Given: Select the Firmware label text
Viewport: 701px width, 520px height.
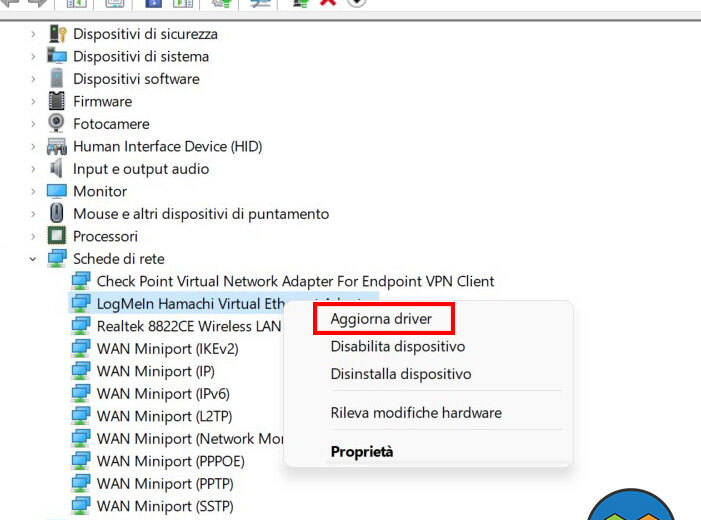Looking at the screenshot, I should click(x=102, y=101).
